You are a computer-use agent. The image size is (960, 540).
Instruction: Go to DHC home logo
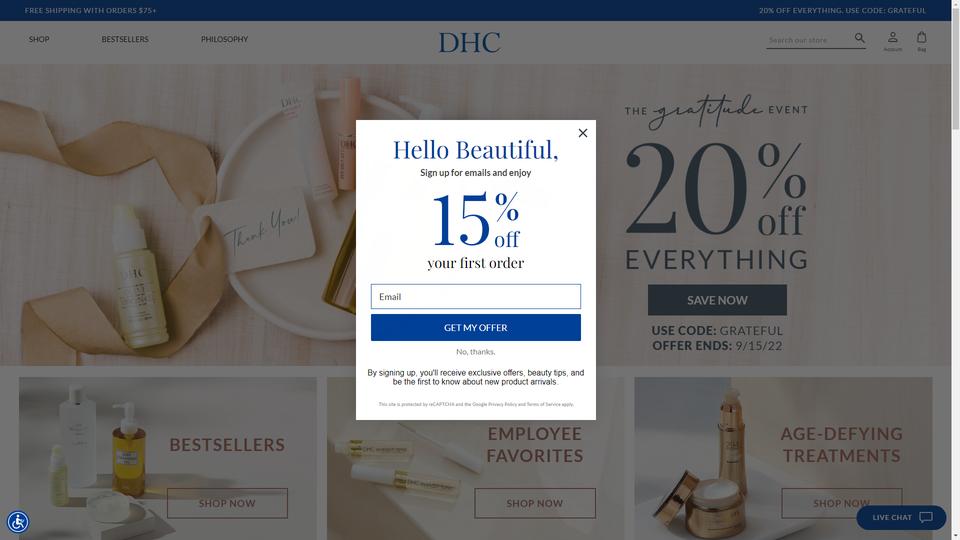coord(470,43)
